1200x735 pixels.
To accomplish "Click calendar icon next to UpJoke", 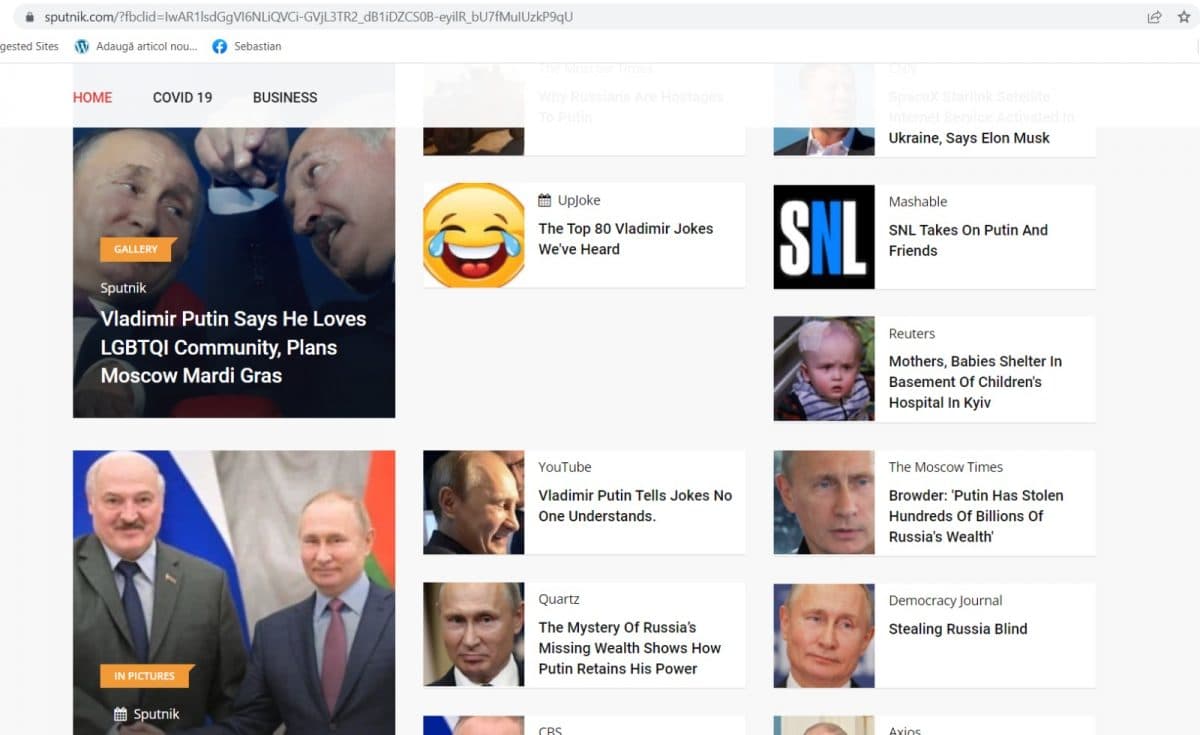I will 545,200.
